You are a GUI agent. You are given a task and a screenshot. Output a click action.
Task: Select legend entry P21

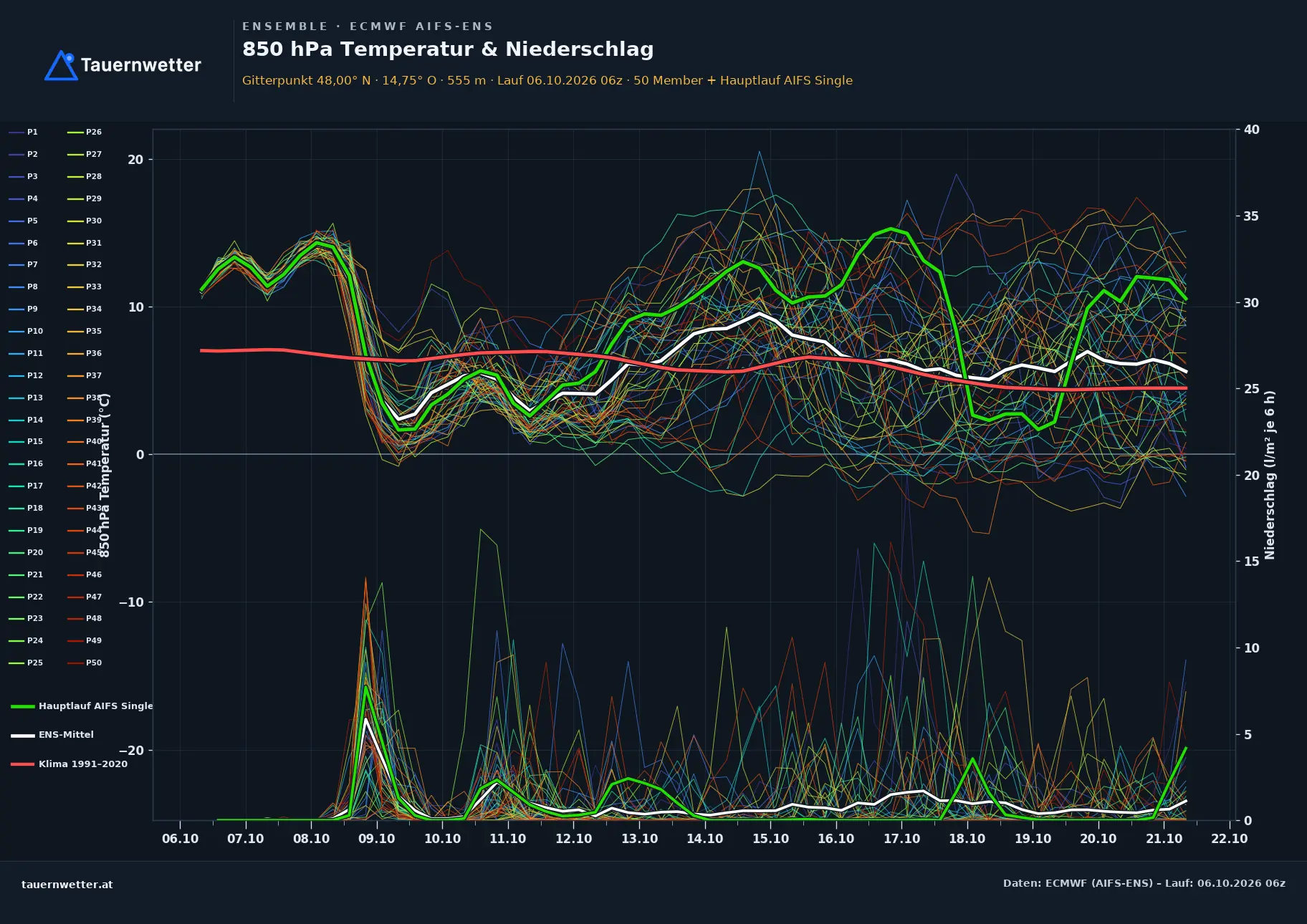pos(26,574)
